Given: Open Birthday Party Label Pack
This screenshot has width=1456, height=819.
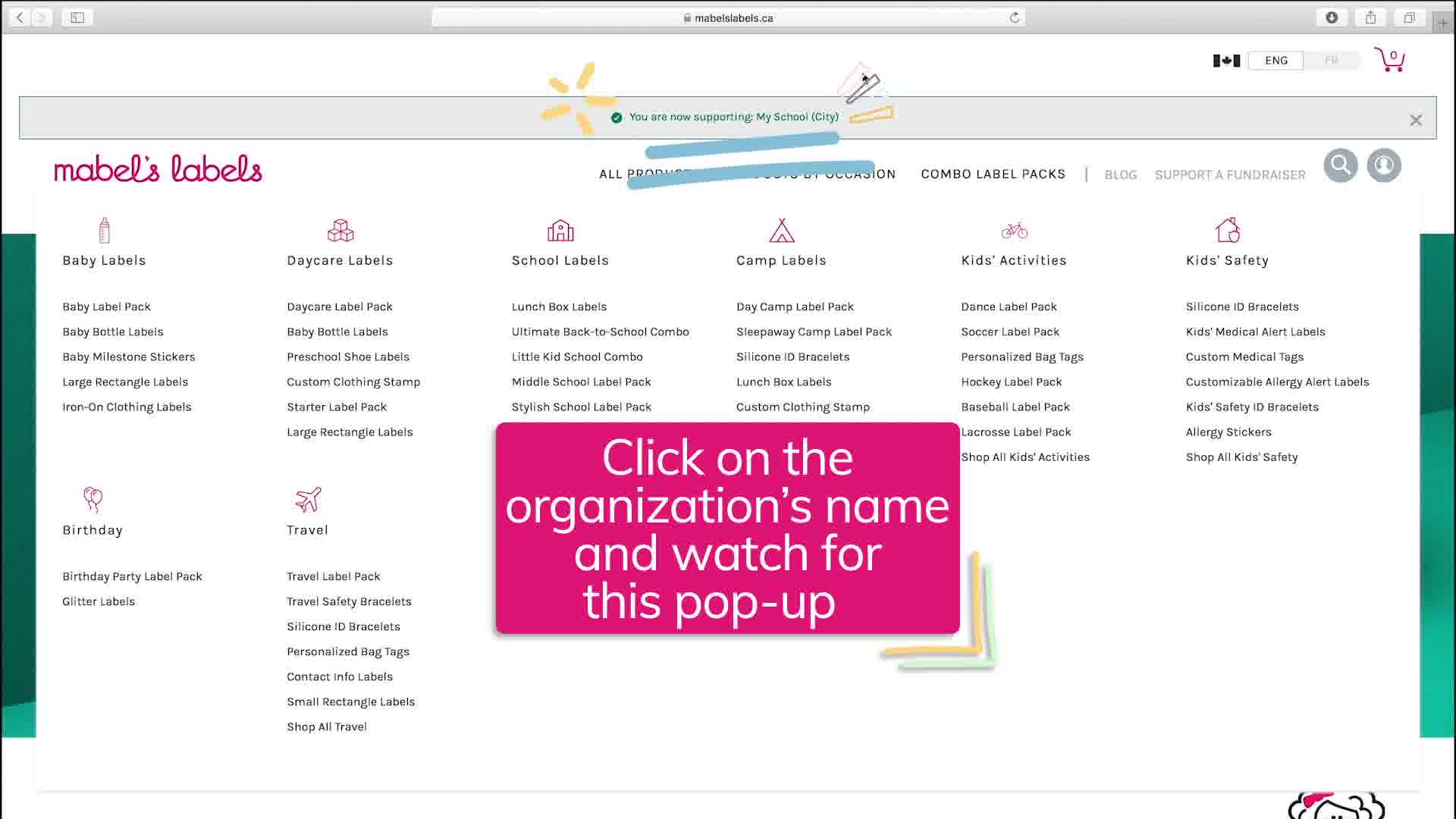Looking at the screenshot, I should (x=132, y=577).
